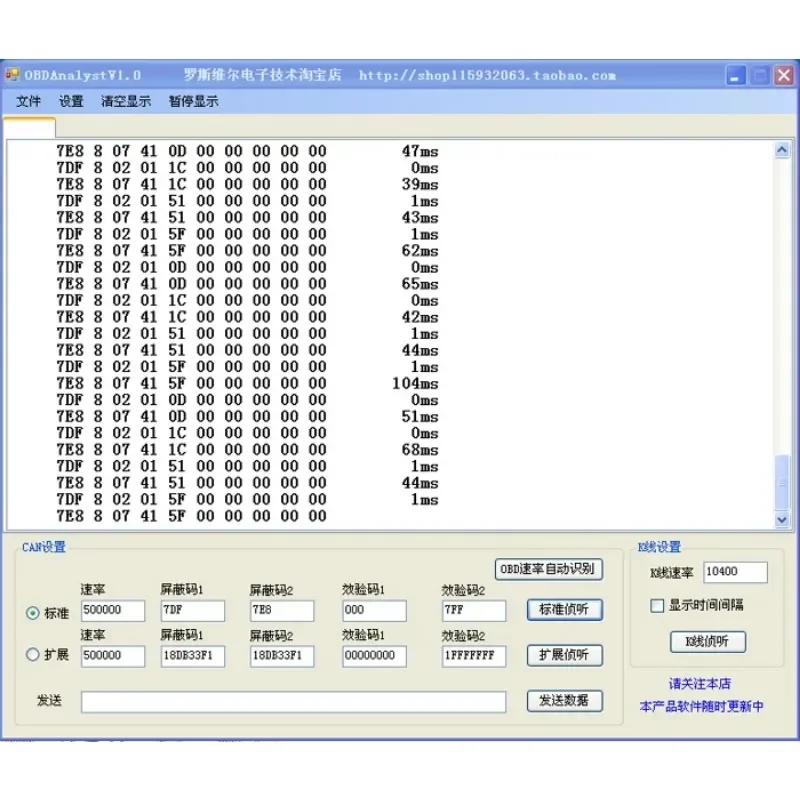
Task: Select the 扩展 radio button
Action: click(33, 654)
